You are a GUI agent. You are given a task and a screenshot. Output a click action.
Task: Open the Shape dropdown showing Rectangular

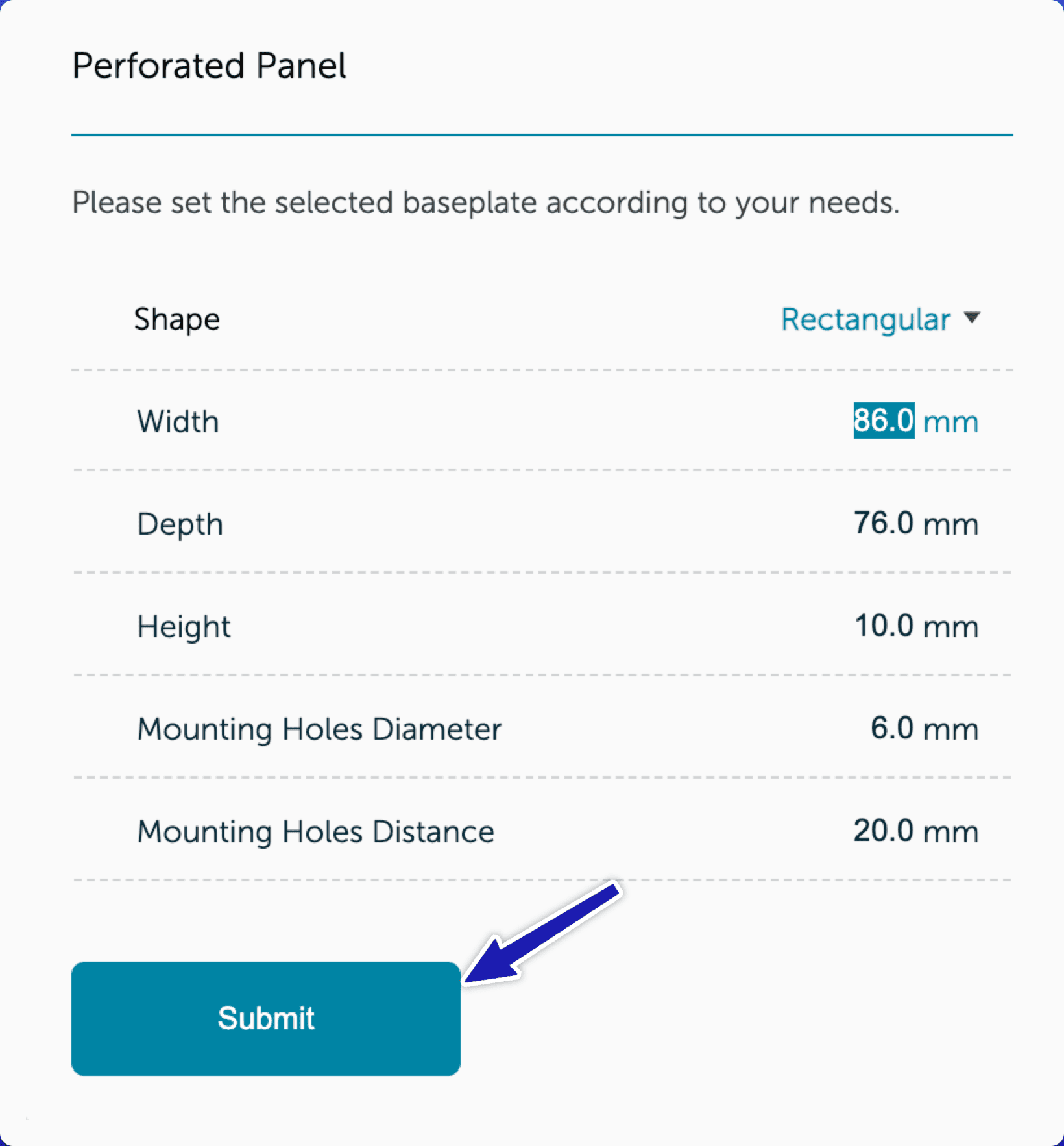[x=865, y=319]
